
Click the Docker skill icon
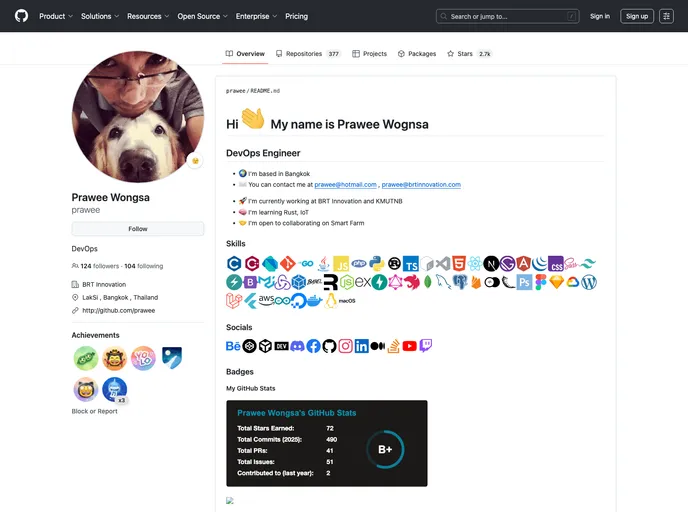[x=314, y=301]
